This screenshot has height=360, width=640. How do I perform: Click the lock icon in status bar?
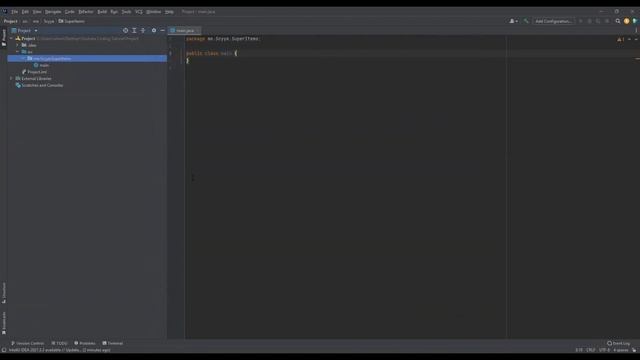pyautogui.click(x=634, y=350)
